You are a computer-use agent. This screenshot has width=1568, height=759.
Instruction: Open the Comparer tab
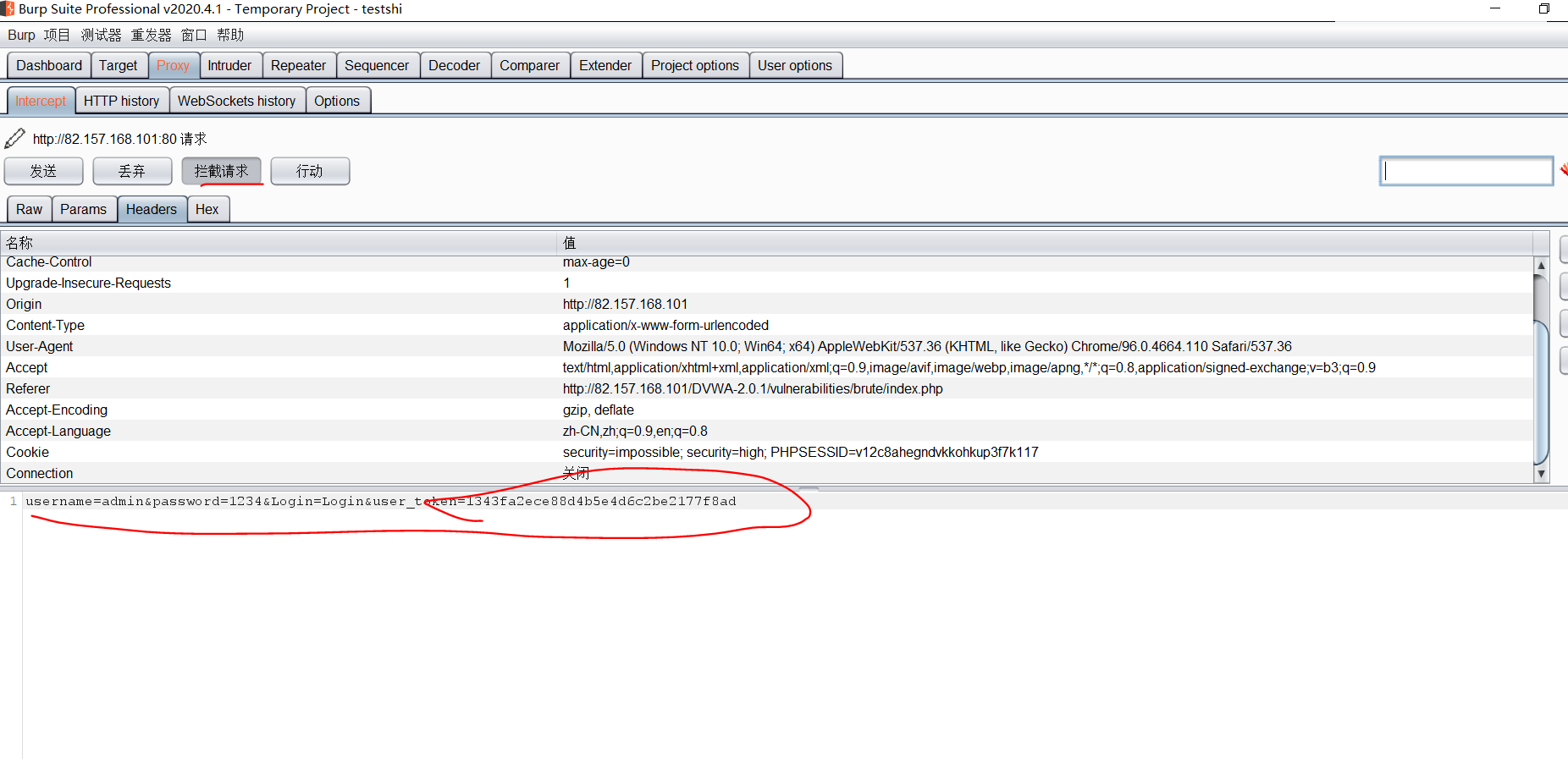(529, 65)
